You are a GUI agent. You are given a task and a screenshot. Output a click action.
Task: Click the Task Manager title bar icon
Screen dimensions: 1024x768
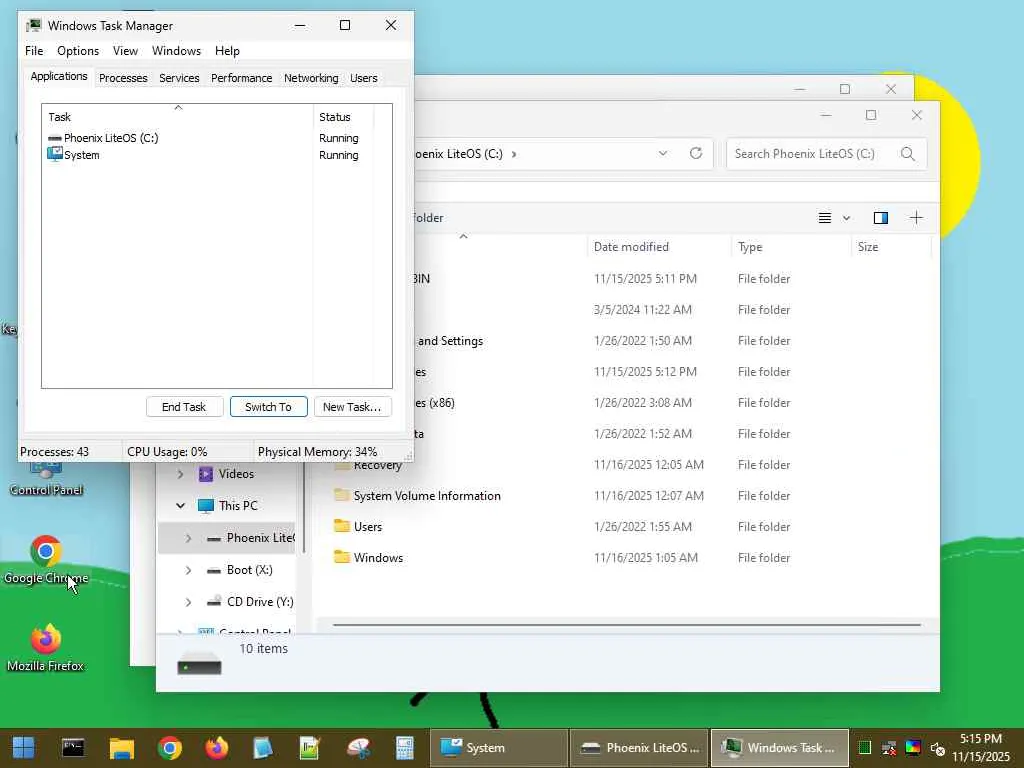click(33, 25)
